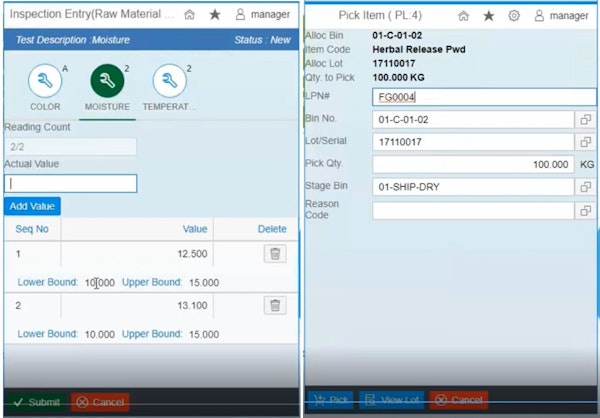
Task: Select the TEMPERATURE test wrench icon
Action: click(x=170, y=81)
